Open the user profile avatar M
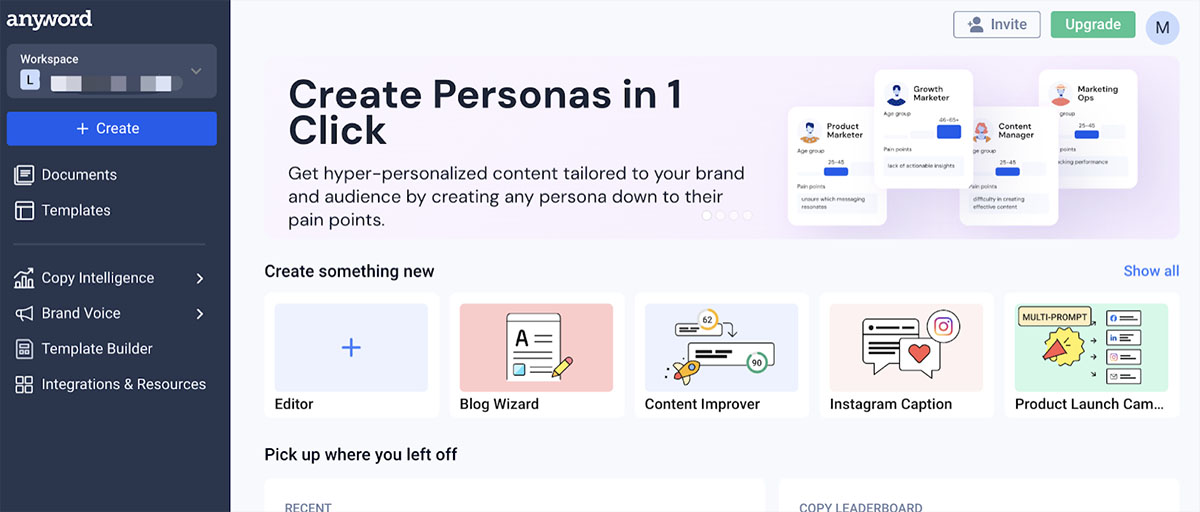Viewport: 1200px width, 512px height. point(1162,27)
